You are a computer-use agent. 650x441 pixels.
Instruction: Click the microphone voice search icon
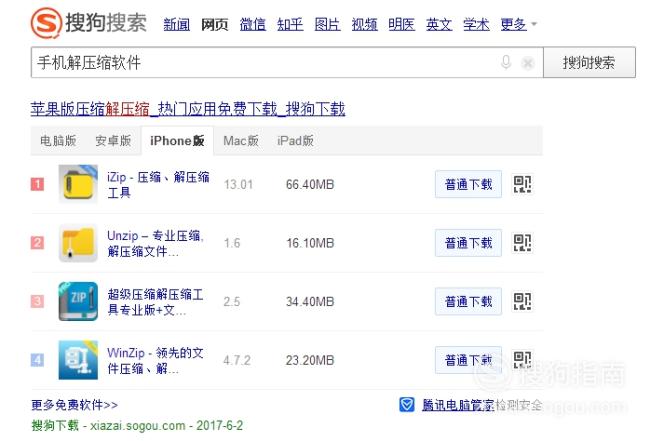[505, 62]
